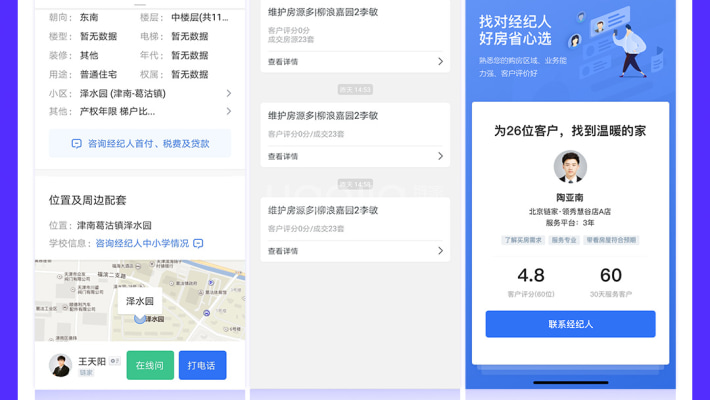The image size is (710, 400).
Task: Click the 带看房屋符合预期 tag
Action: [611, 240]
